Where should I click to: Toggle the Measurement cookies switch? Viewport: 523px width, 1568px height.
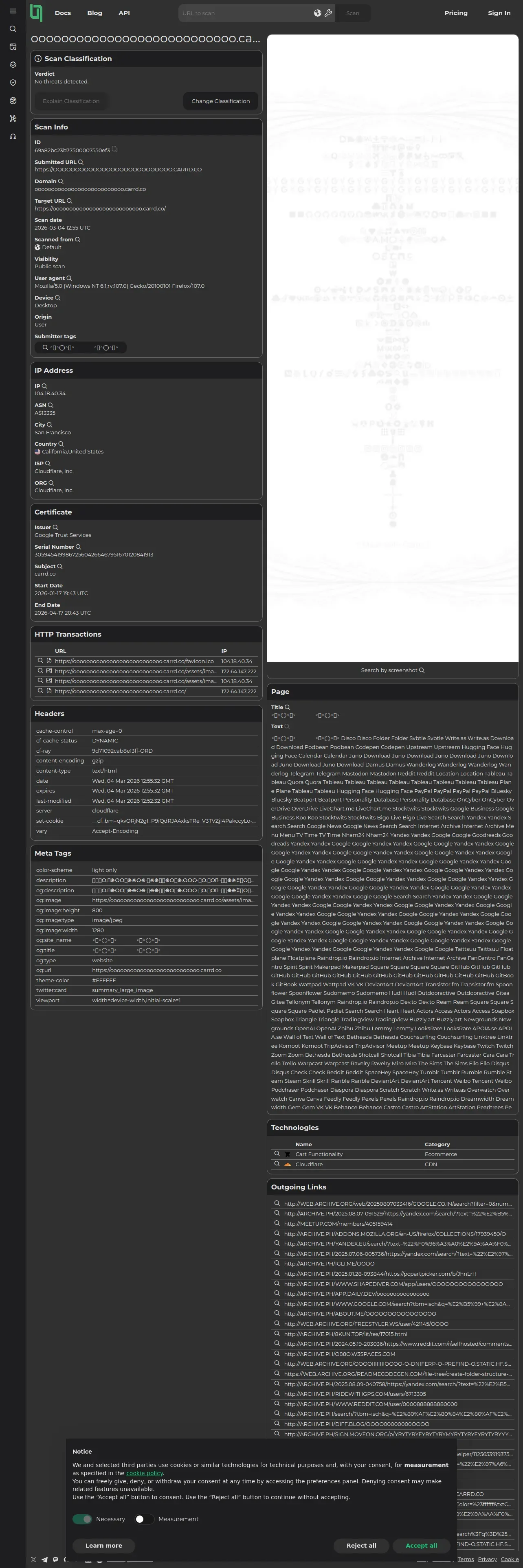click(144, 1519)
